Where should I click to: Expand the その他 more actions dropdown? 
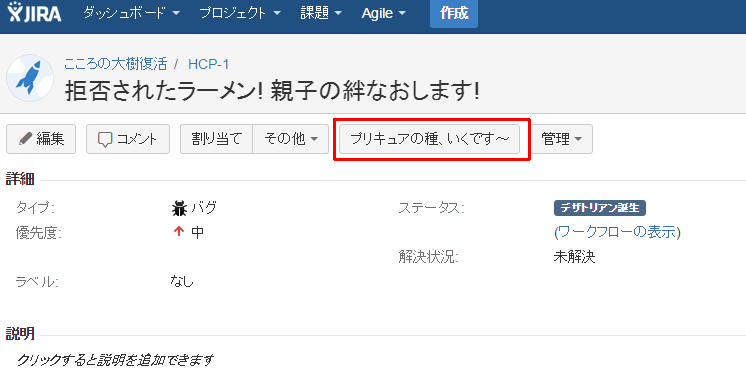(291, 139)
